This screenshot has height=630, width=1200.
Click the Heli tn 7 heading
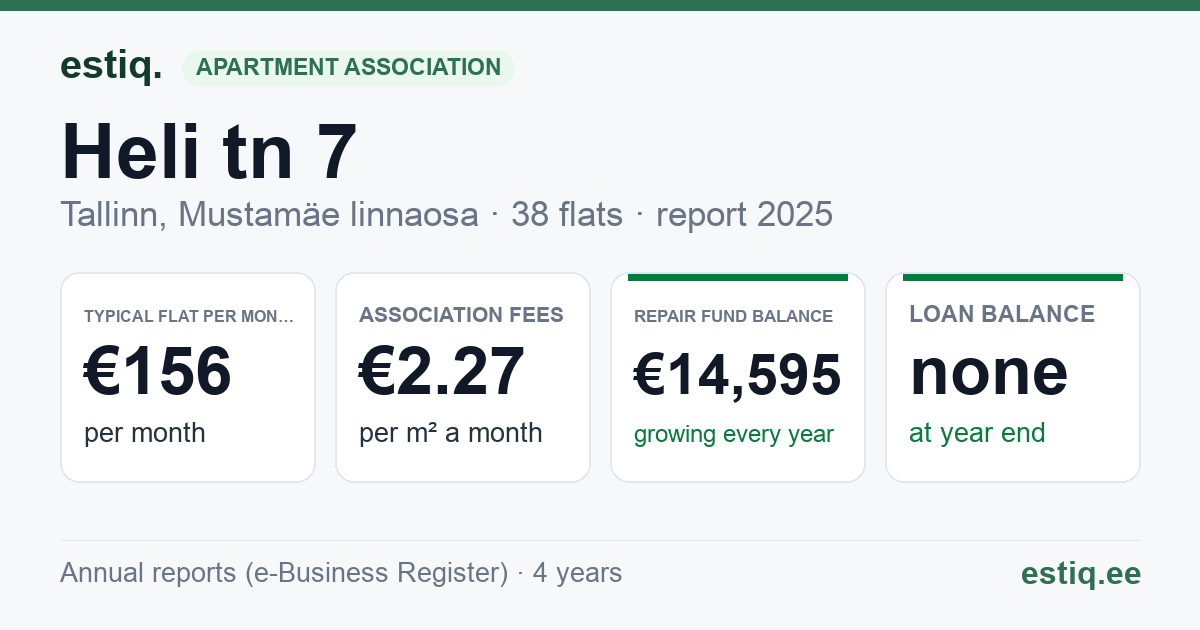(209, 151)
